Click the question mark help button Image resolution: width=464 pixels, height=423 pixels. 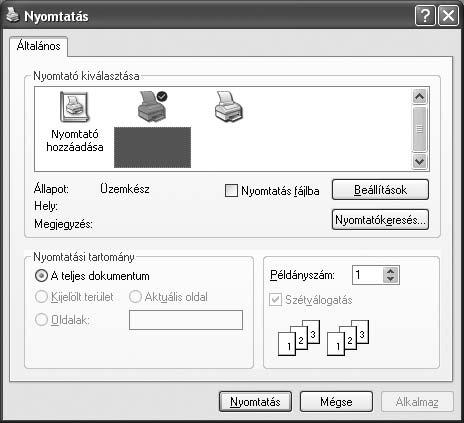[425, 16]
